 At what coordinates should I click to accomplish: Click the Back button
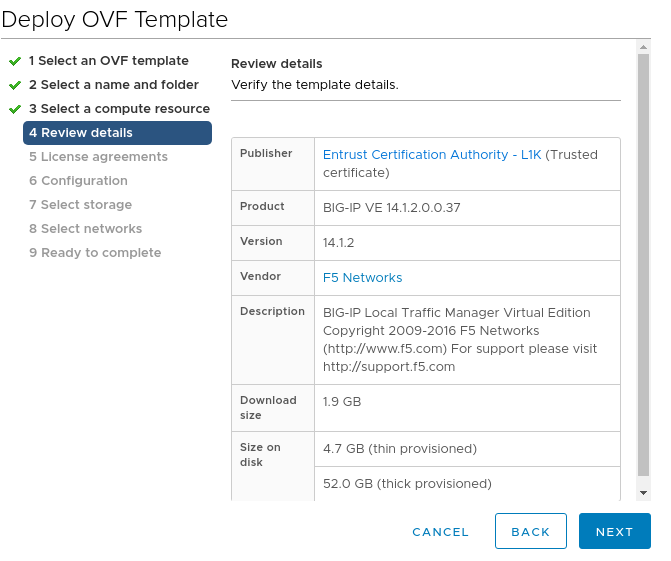click(x=531, y=531)
